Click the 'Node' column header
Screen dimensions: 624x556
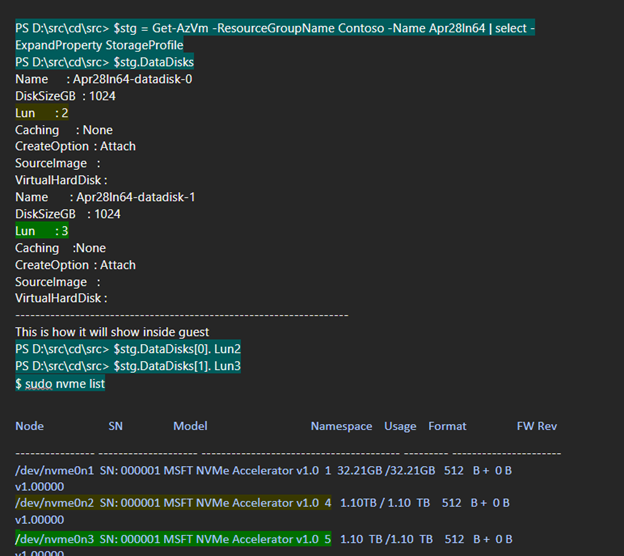(29, 426)
